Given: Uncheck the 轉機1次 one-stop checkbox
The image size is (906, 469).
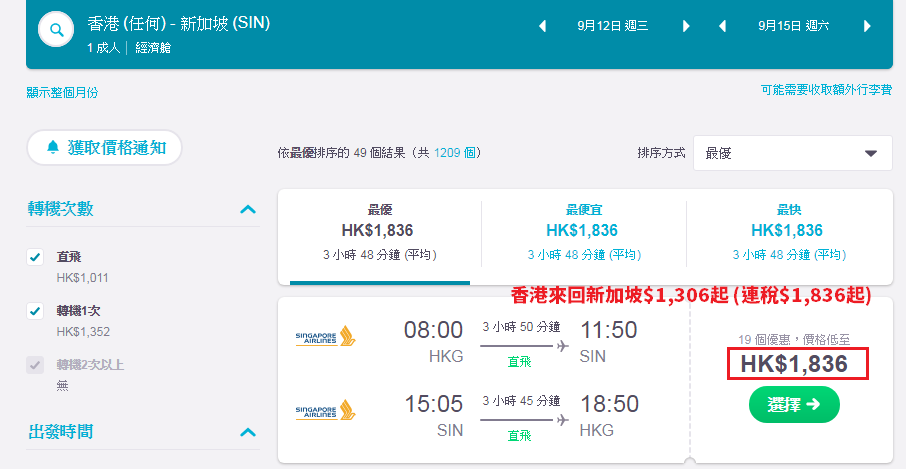Looking at the screenshot, I should (x=35, y=311).
